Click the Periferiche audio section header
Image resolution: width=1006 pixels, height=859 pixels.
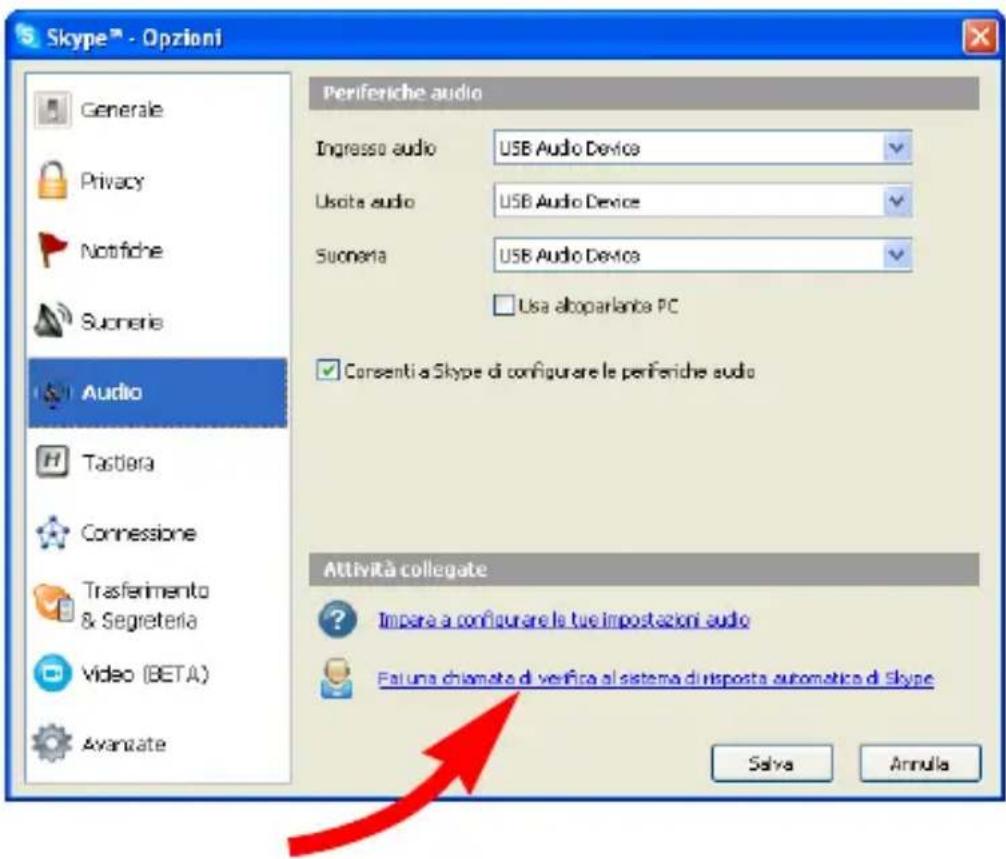(644, 94)
